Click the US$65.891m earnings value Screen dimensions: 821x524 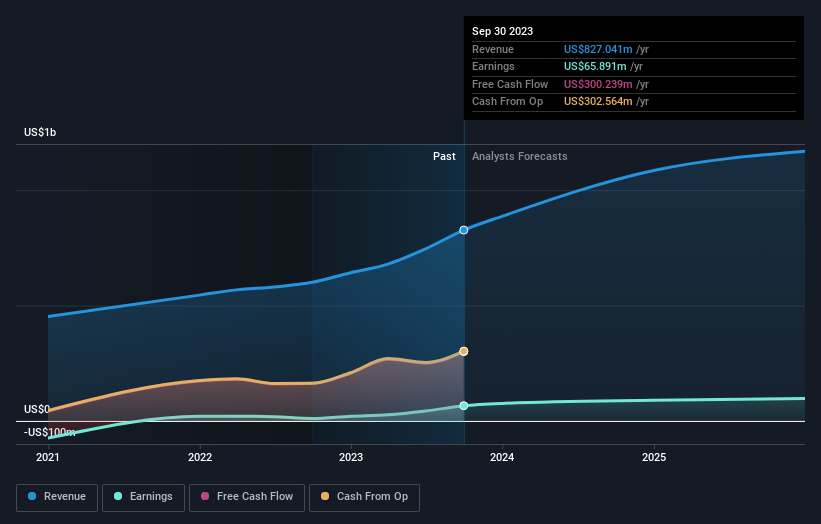click(x=595, y=66)
